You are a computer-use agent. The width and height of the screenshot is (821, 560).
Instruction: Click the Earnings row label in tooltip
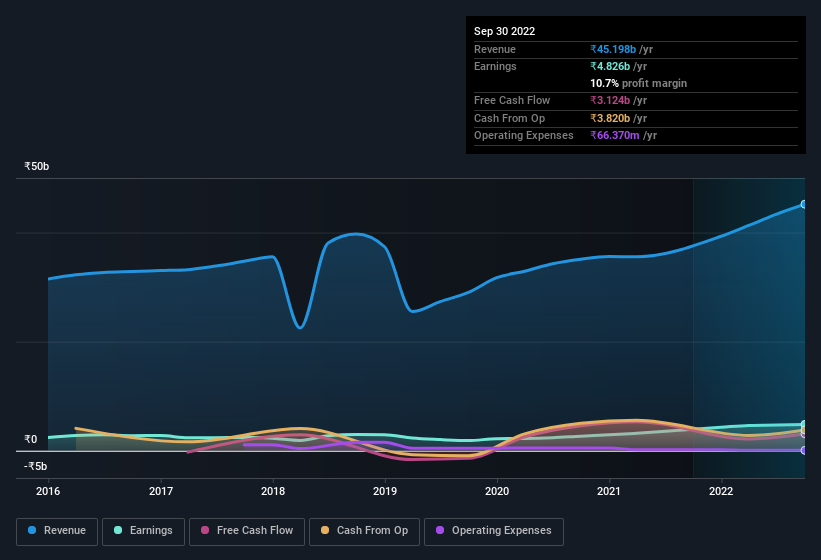pyautogui.click(x=495, y=66)
